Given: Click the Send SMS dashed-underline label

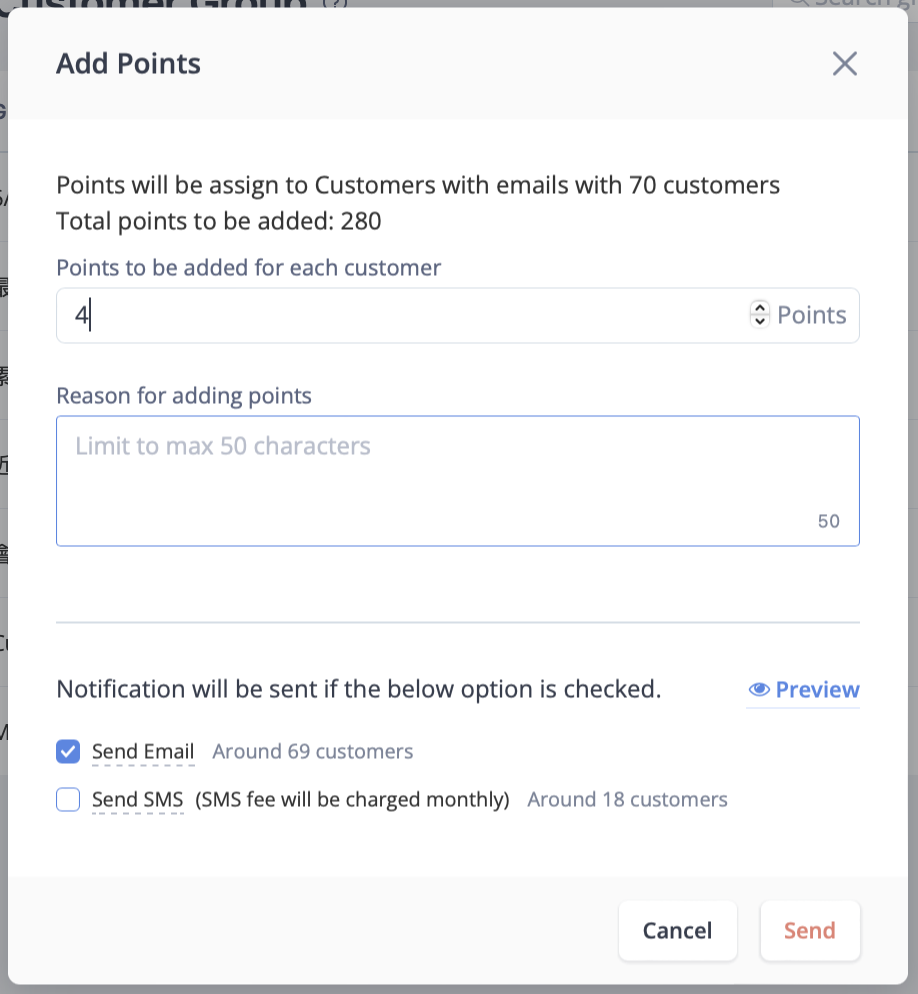Looking at the screenshot, I should tap(138, 800).
